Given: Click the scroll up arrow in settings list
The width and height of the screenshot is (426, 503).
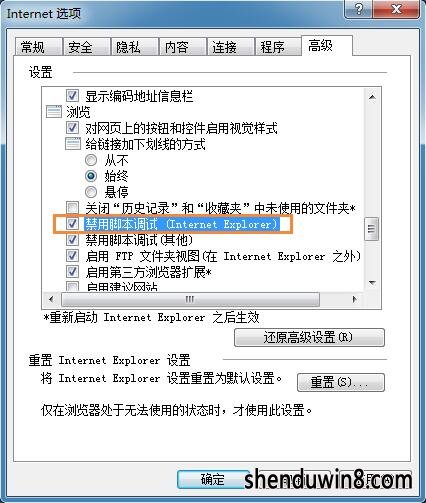Looking at the screenshot, I should tap(372, 97).
